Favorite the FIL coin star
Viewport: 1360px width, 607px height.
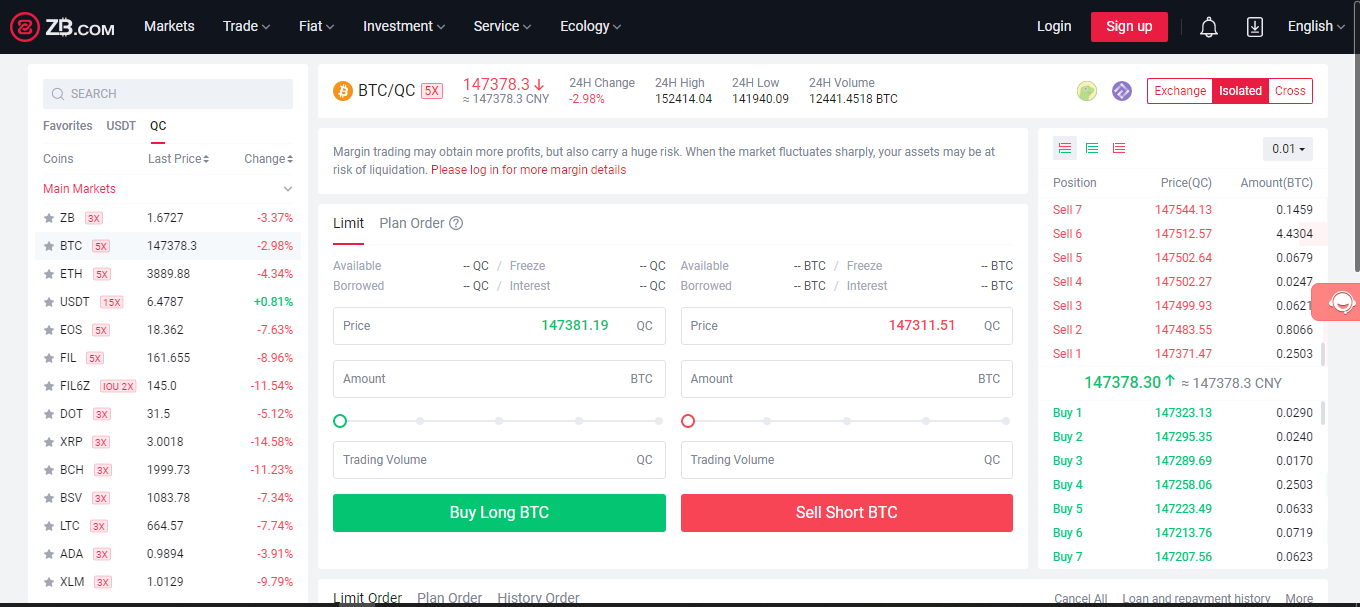coord(48,358)
